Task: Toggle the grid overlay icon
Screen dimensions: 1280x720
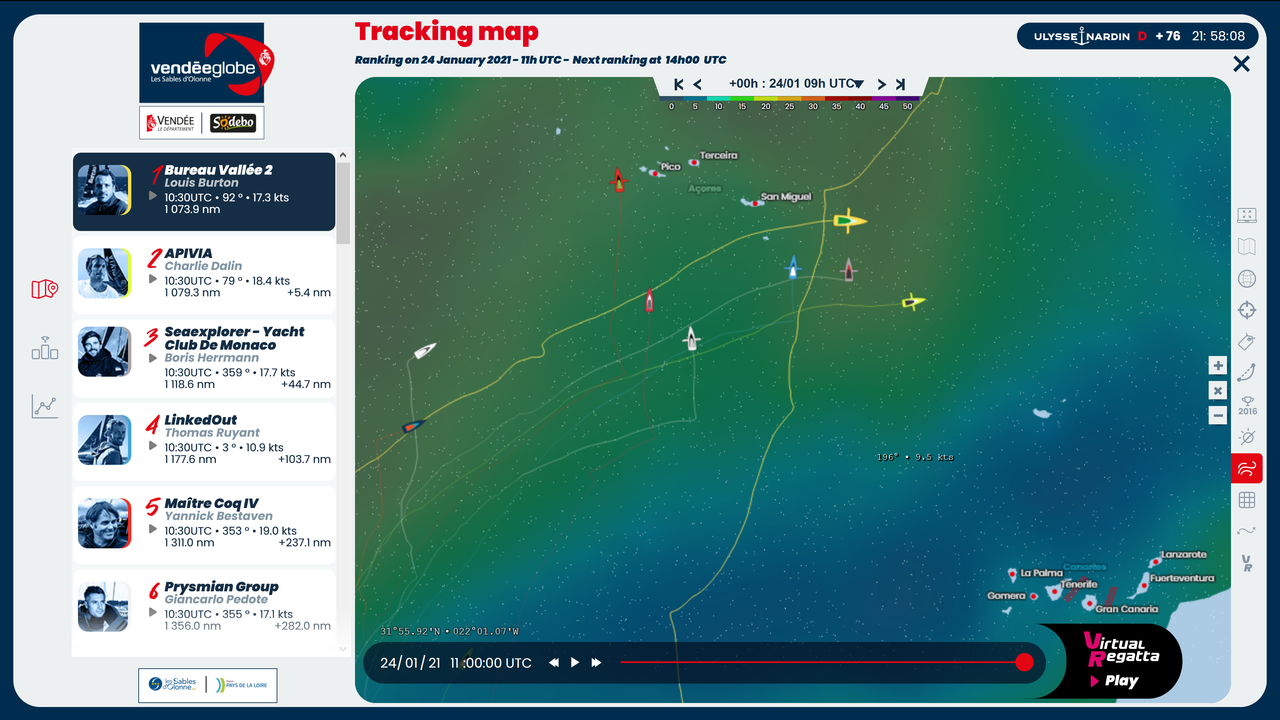Action: tap(1247, 500)
